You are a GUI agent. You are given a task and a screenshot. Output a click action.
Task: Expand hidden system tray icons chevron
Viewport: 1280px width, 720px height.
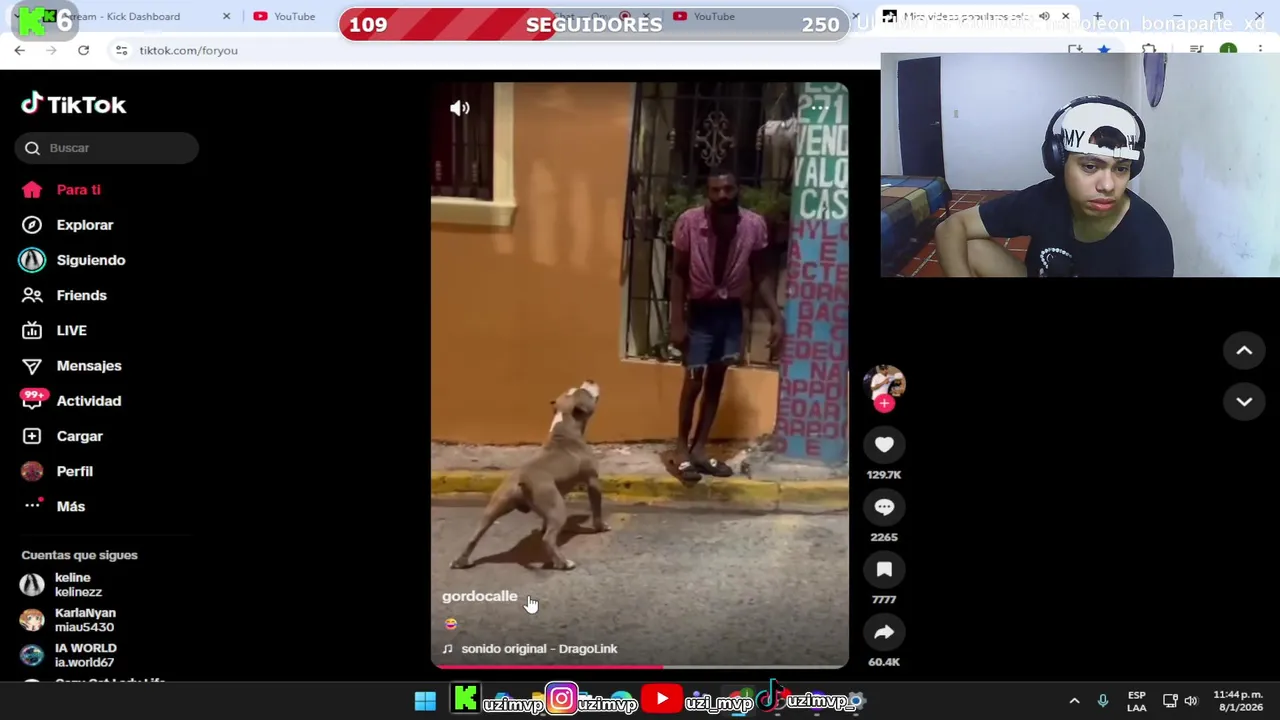1074,701
